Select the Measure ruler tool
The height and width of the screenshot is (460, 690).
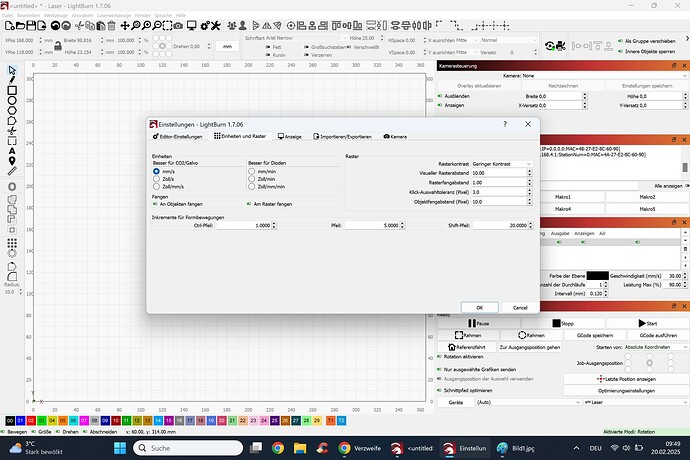tap(12, 171)
